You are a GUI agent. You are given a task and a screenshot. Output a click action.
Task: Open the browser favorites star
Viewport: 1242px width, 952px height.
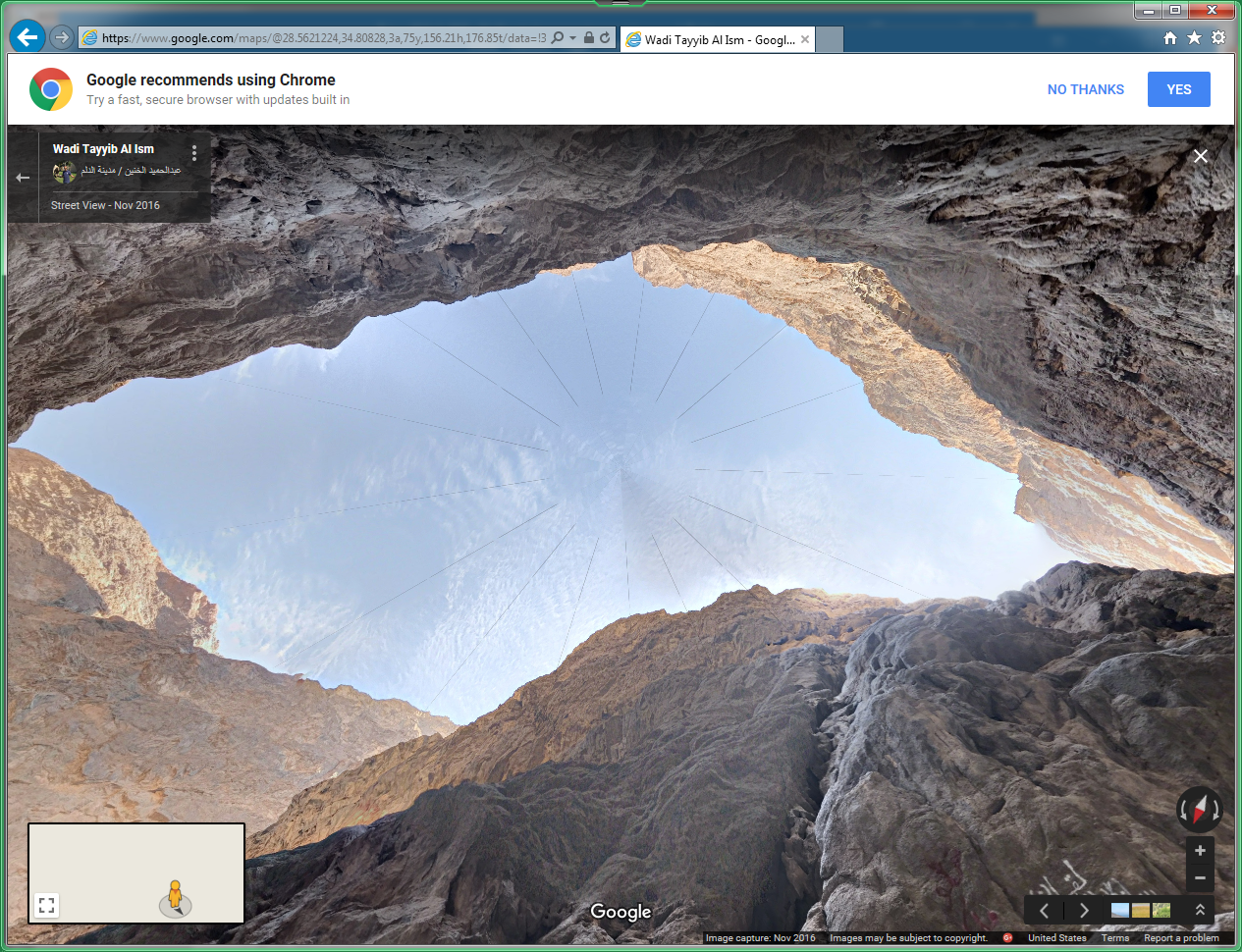coord(1194,38)
